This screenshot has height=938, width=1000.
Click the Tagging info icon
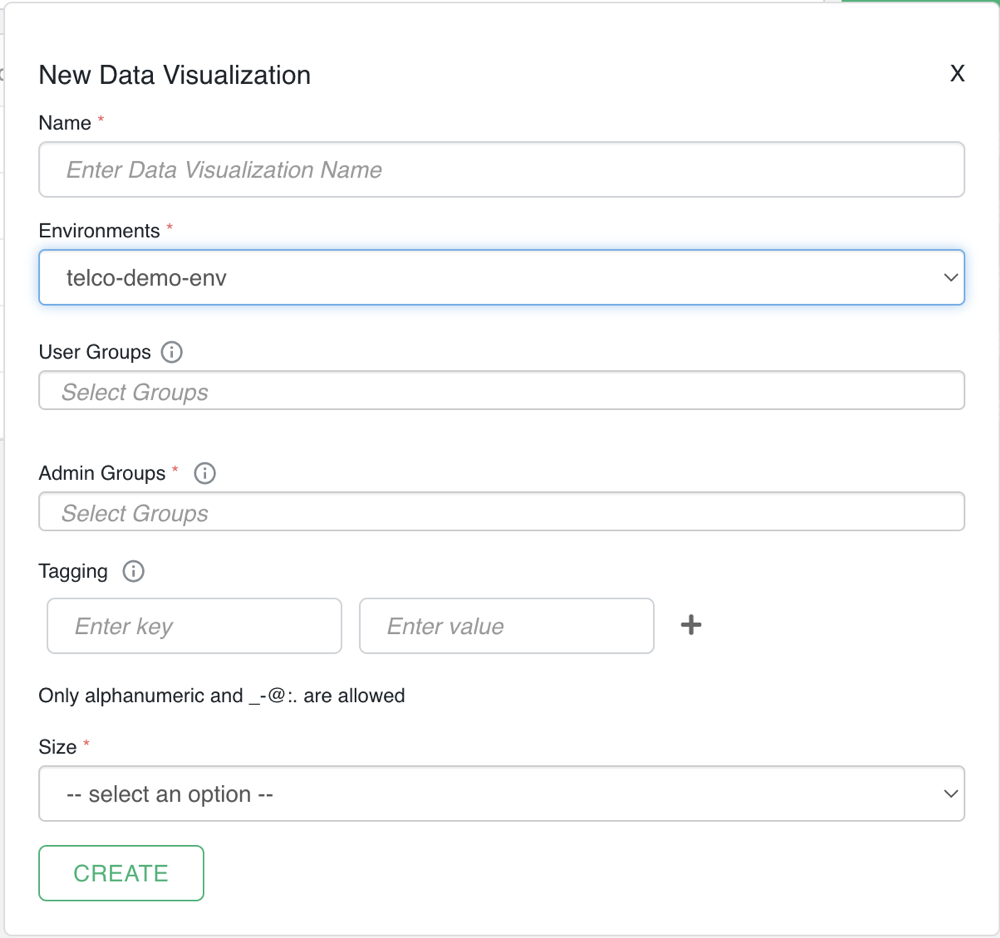pos(133,571)
